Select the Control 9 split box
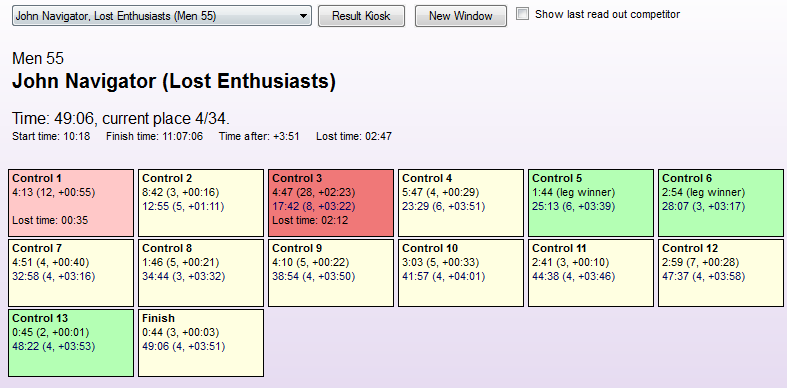 tap(331, 273)
